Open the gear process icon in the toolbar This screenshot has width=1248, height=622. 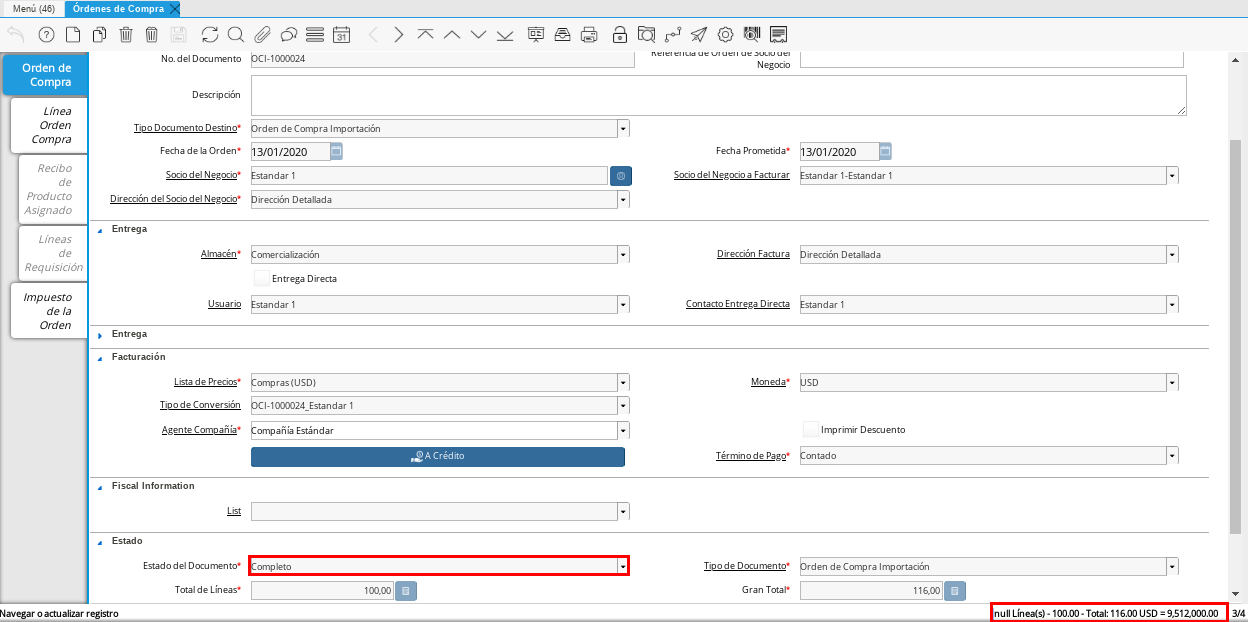(x=725, y=35)
